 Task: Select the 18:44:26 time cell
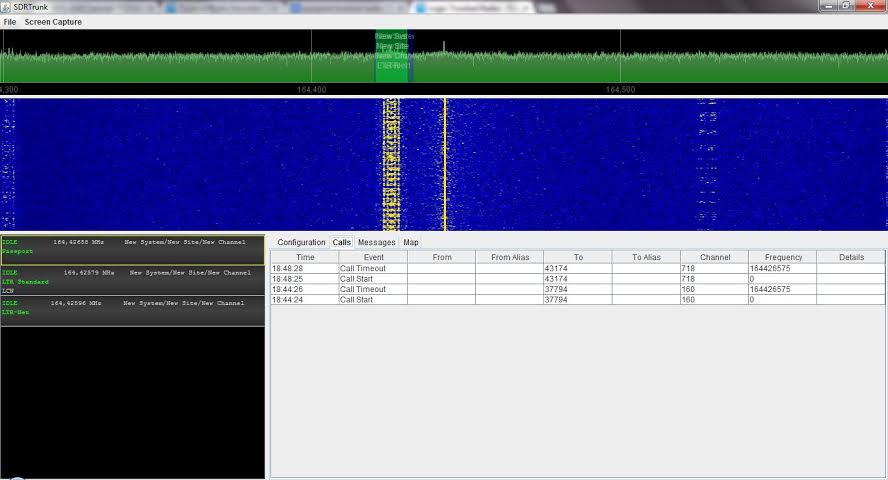click(305, 289)
